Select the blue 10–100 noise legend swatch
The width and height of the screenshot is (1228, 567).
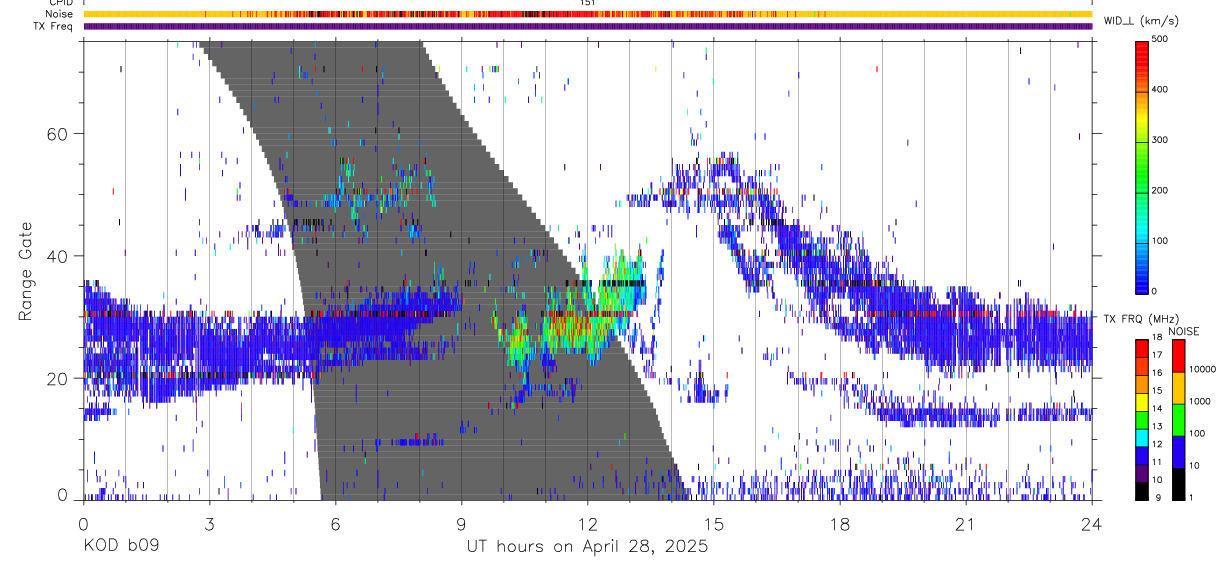1178,451
